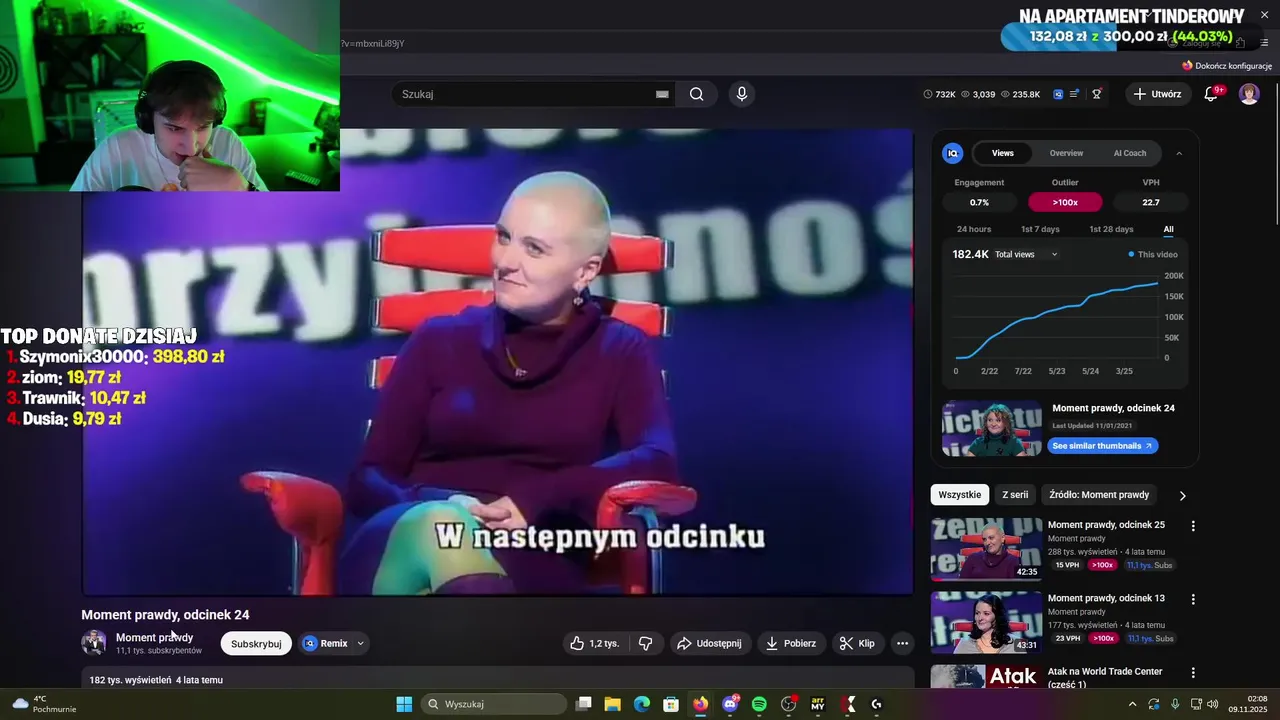1280x720 pixels.
Task: Dislike the video
Action: pyautogui.click(x=645, y=643)
